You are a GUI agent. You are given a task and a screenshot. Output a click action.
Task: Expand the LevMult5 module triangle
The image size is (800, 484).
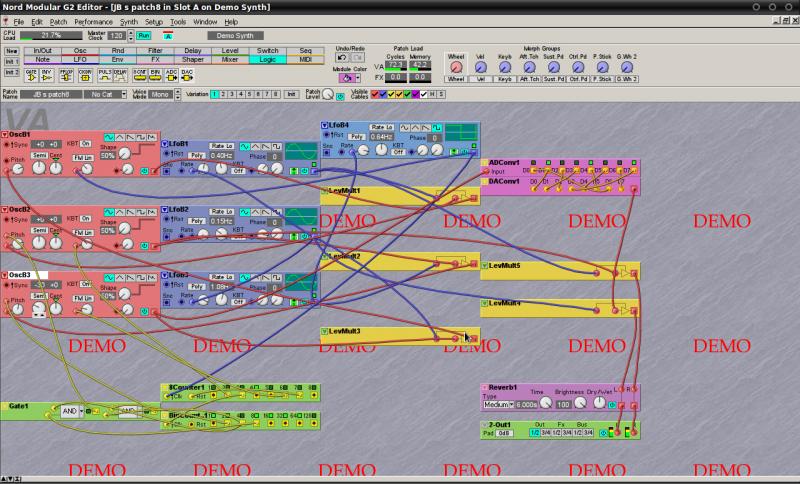coord(485,266)
